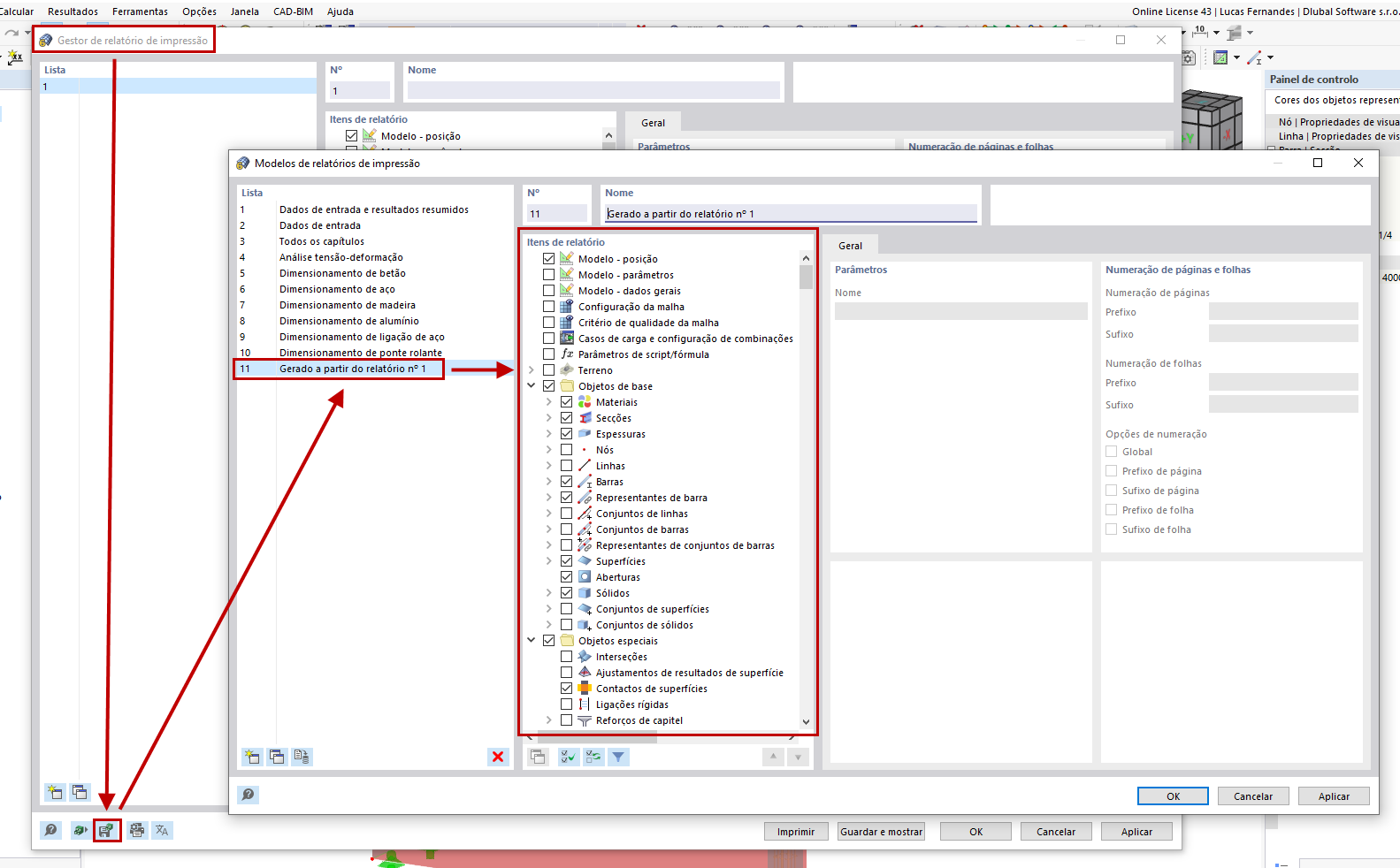
Task: Click Aplicar in Modelos de relatórios dialog
Action: pos(1334,796)
